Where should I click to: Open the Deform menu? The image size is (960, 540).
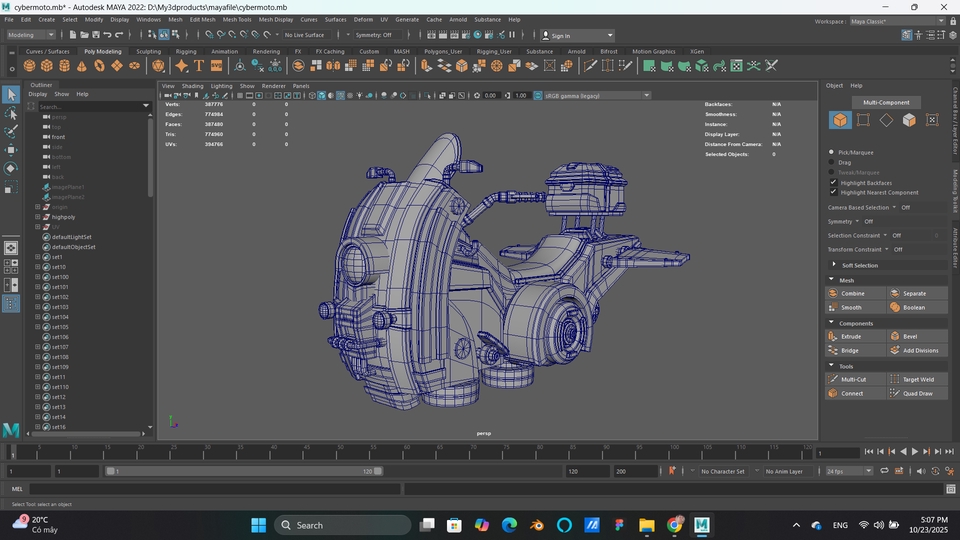click(363, 20)
